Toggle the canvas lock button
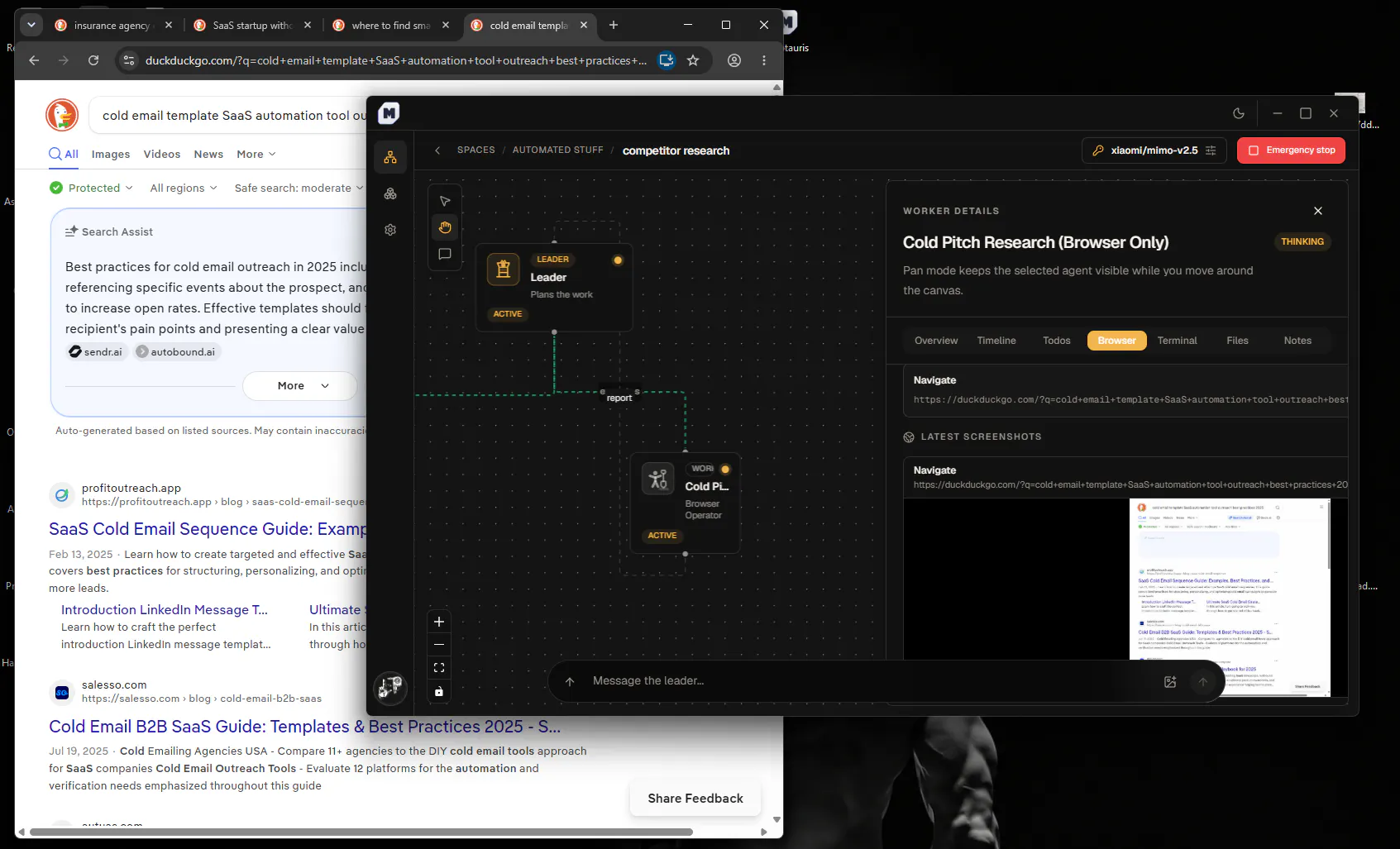This screenshot has height=849, width=1400. [x=439, y=691]
